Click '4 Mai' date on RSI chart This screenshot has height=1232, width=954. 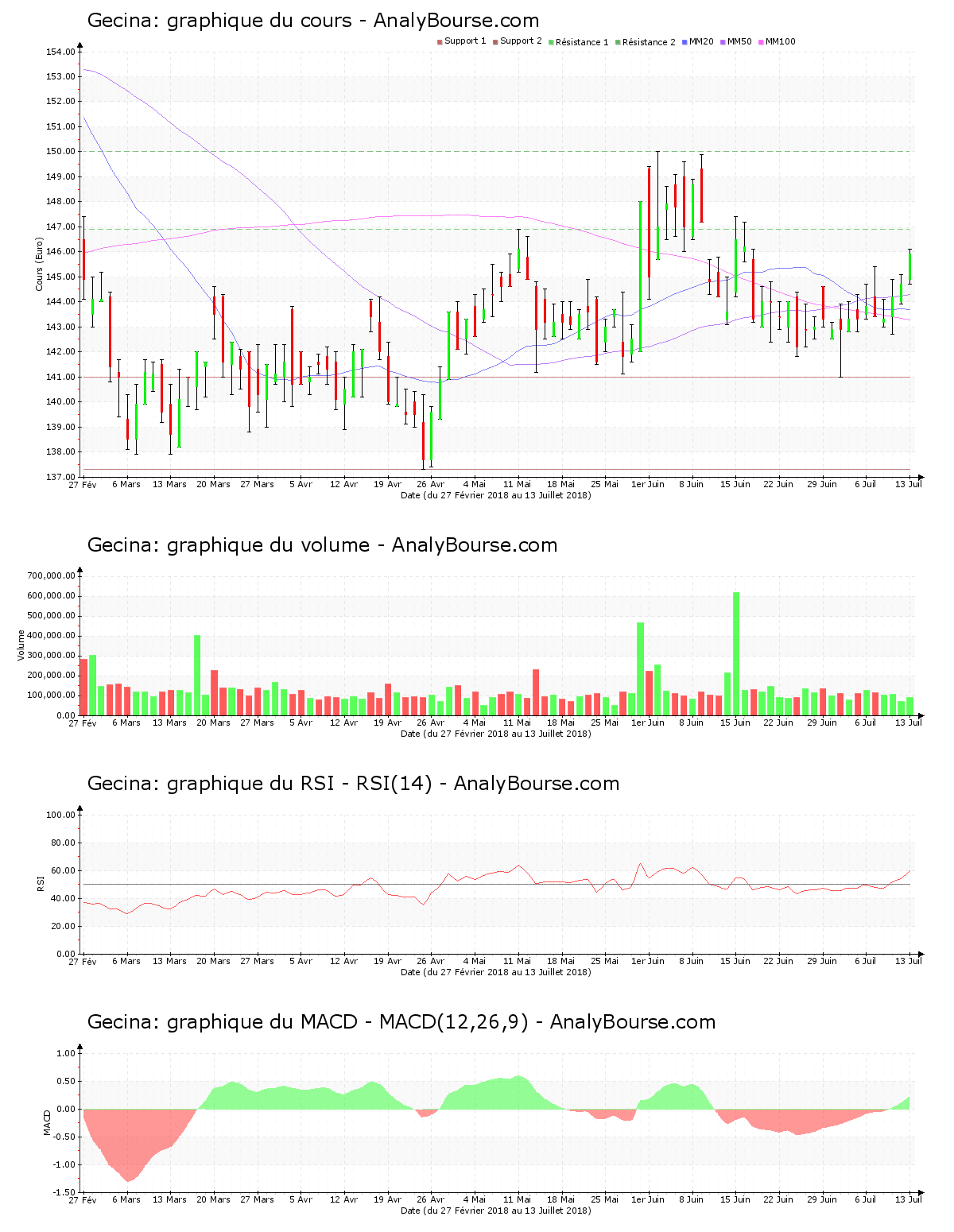[x=474, y=961]
